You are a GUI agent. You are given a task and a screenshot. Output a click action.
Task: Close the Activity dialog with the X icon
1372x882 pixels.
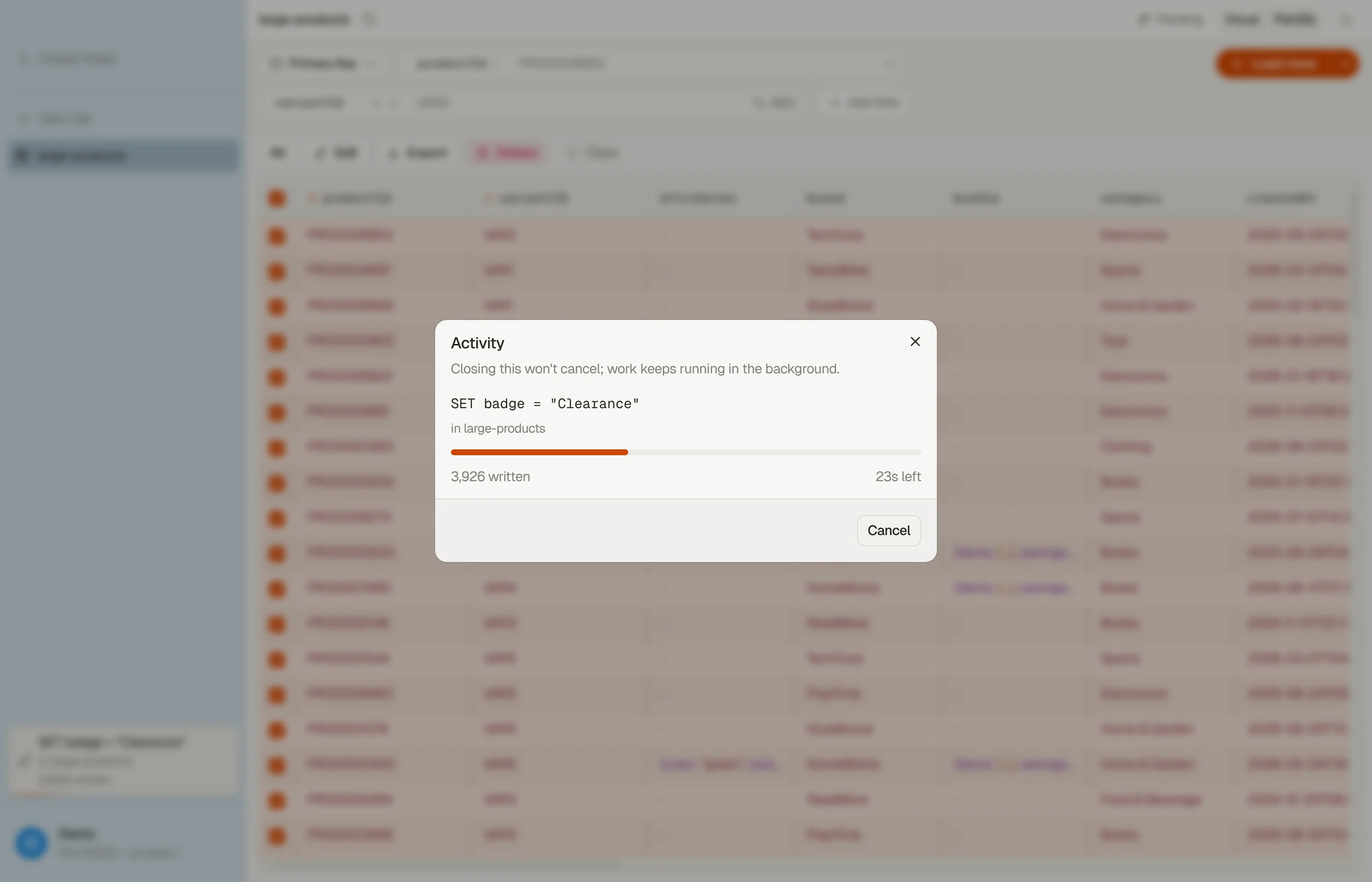click(915, 342)
